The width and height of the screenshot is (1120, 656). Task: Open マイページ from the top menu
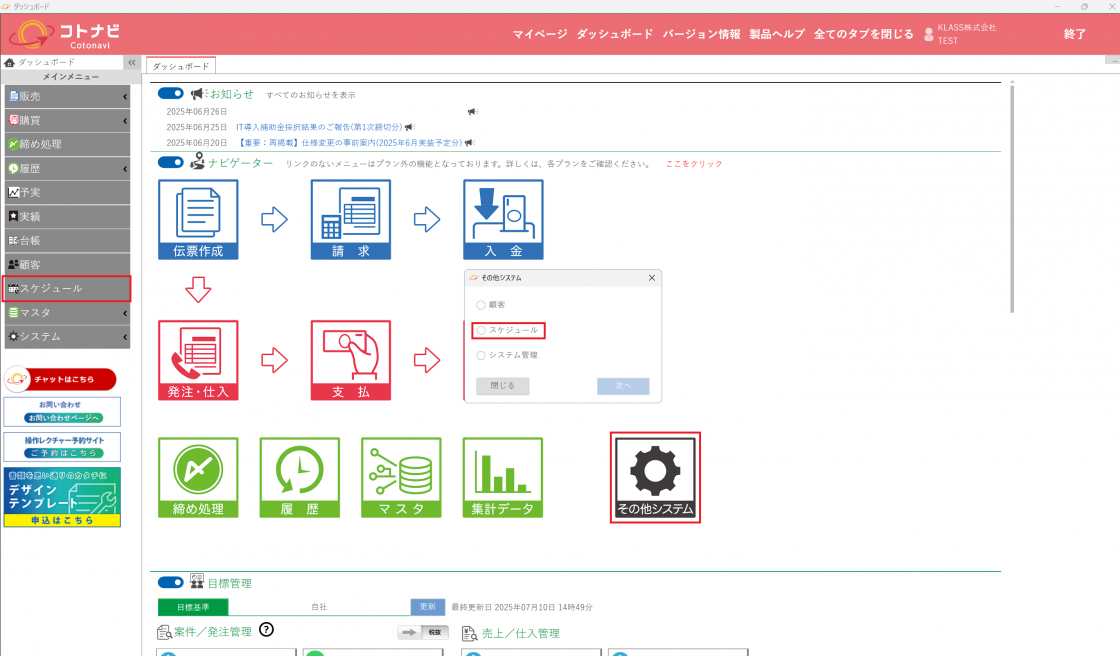click(540, 34)
